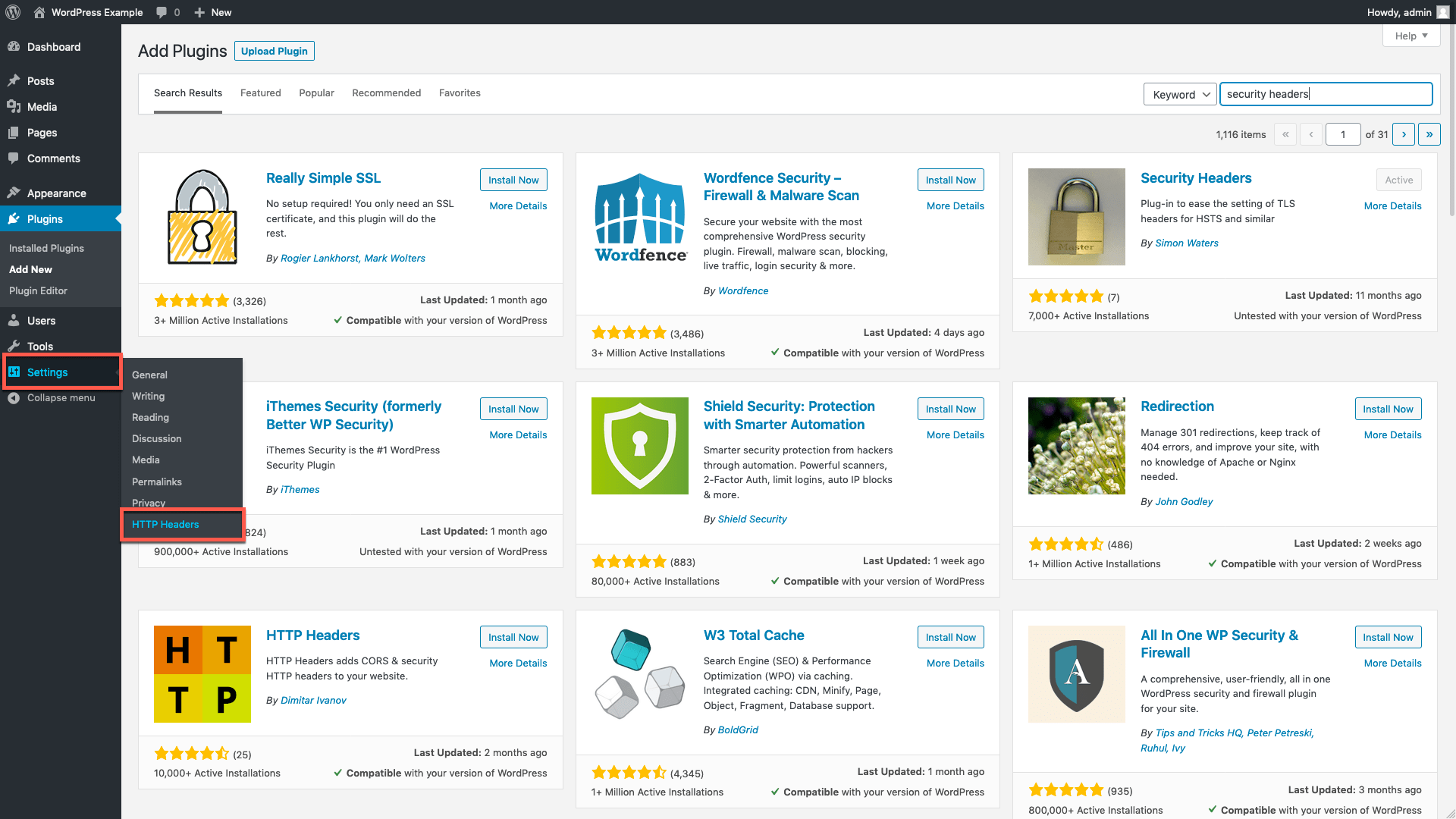Click the page number input field

click(1343, 133)
